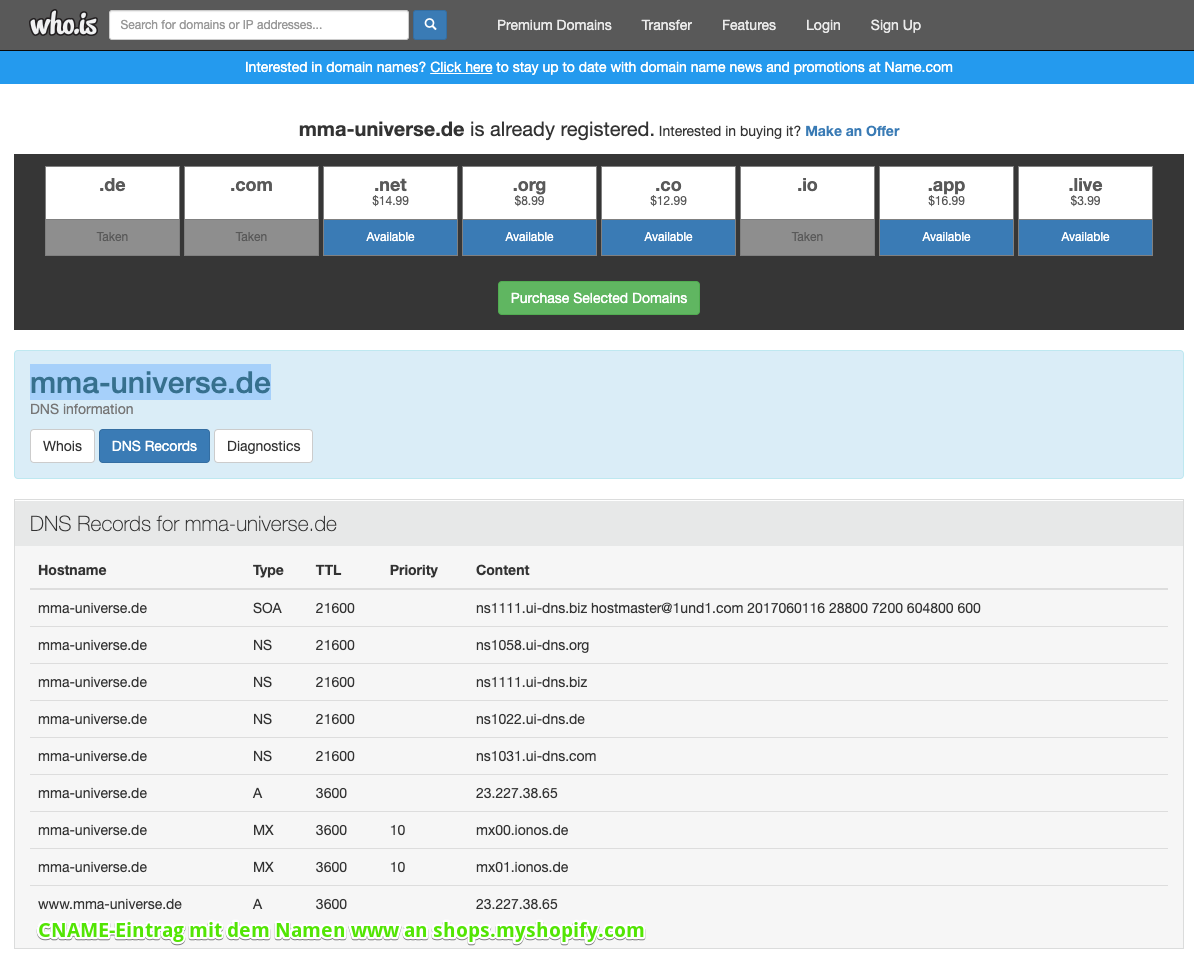
Task: Select the .app domain for $16.99
Action: [946, 237]
